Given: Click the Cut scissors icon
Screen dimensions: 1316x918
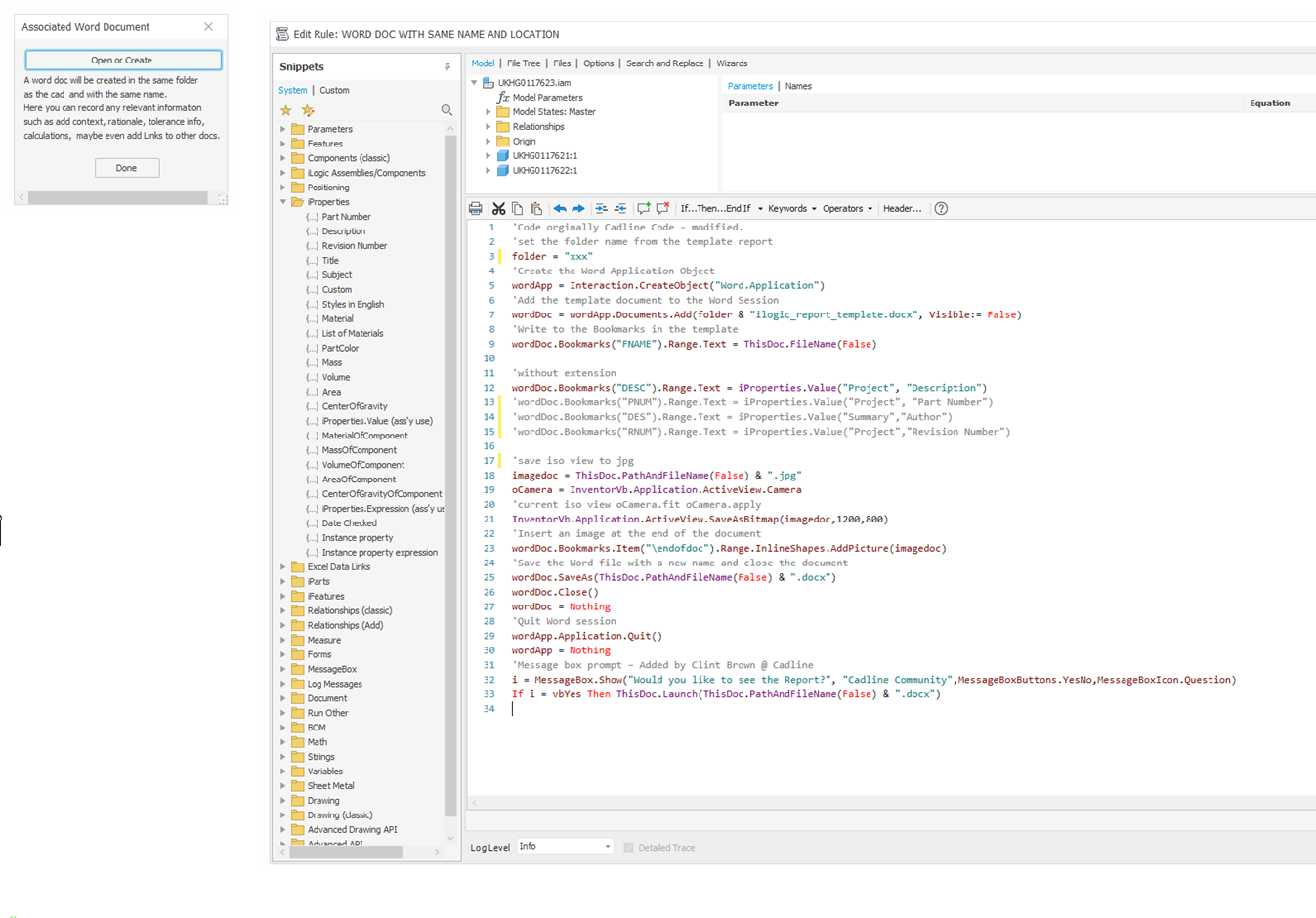Looking at the screenshot, I should (498, 208).
